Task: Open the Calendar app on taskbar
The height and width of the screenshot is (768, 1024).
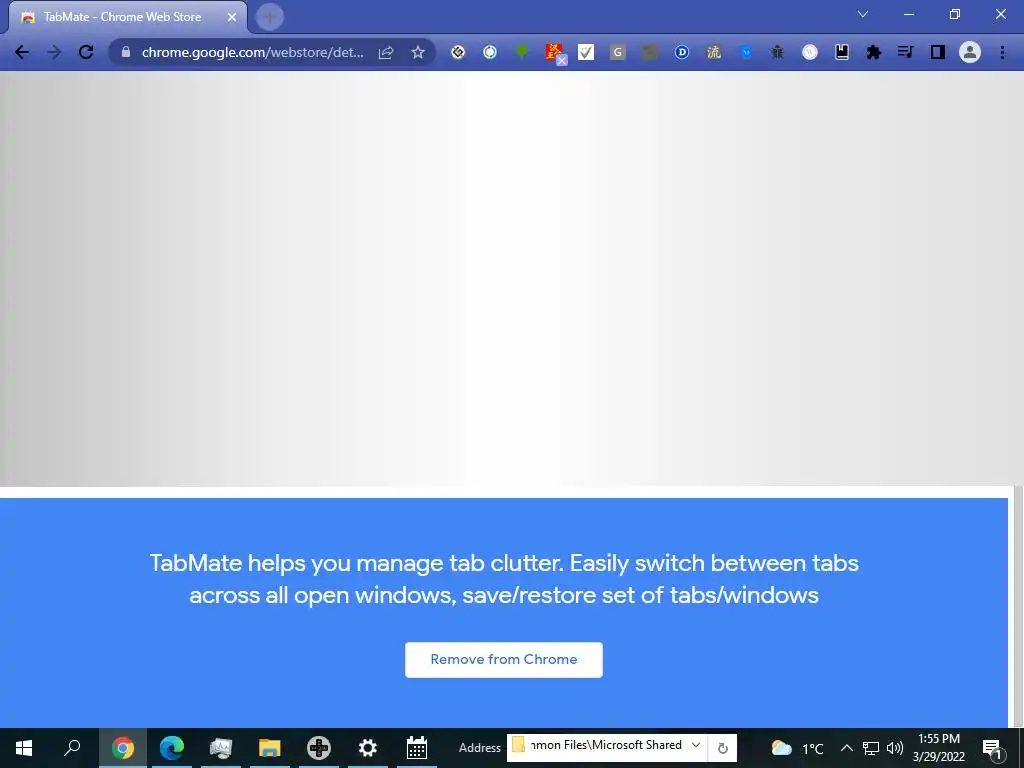Action: 417,748
